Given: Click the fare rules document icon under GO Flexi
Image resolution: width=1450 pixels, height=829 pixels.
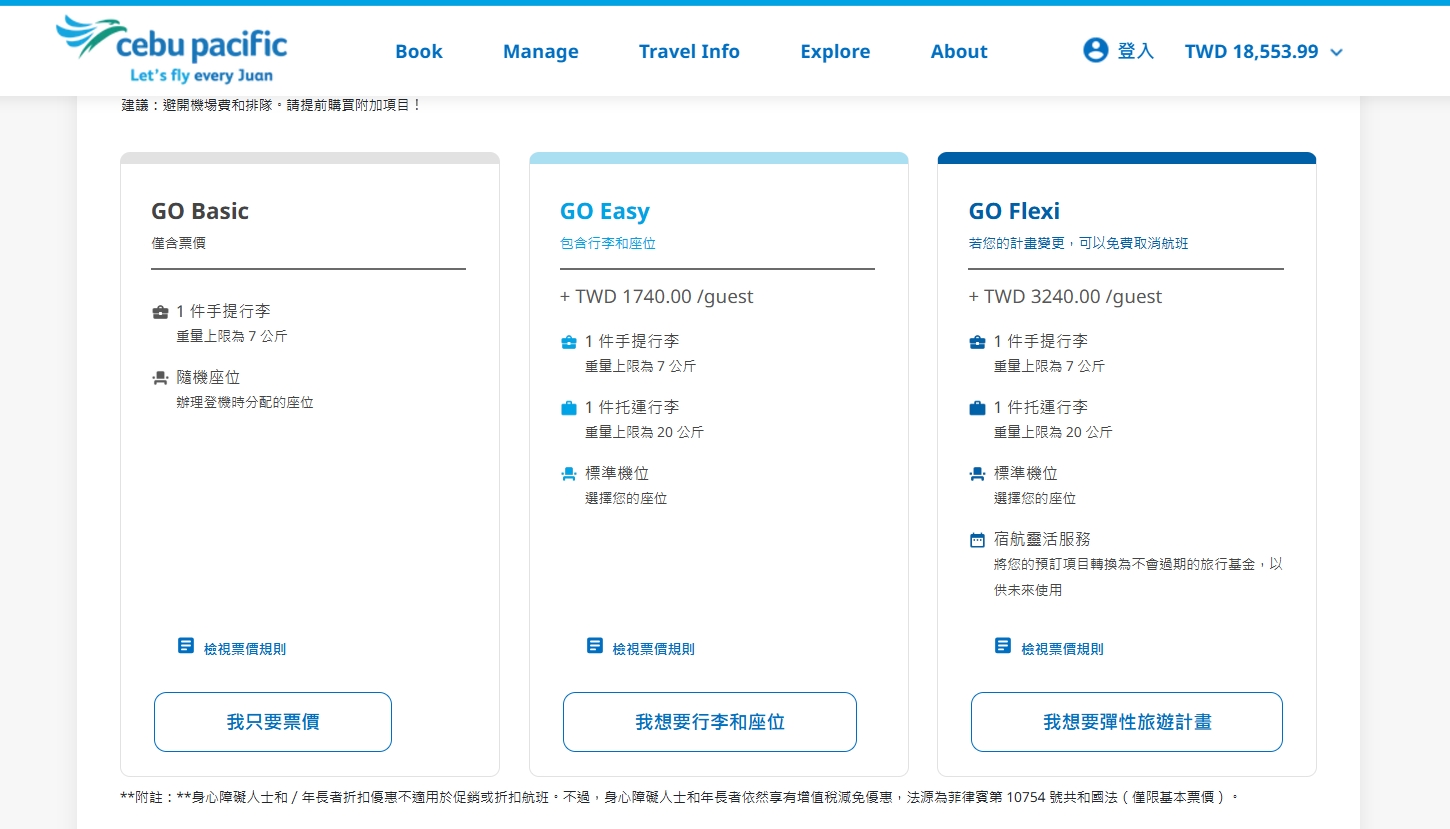Looking at the screenshot, I should (x=1002, y=645).
